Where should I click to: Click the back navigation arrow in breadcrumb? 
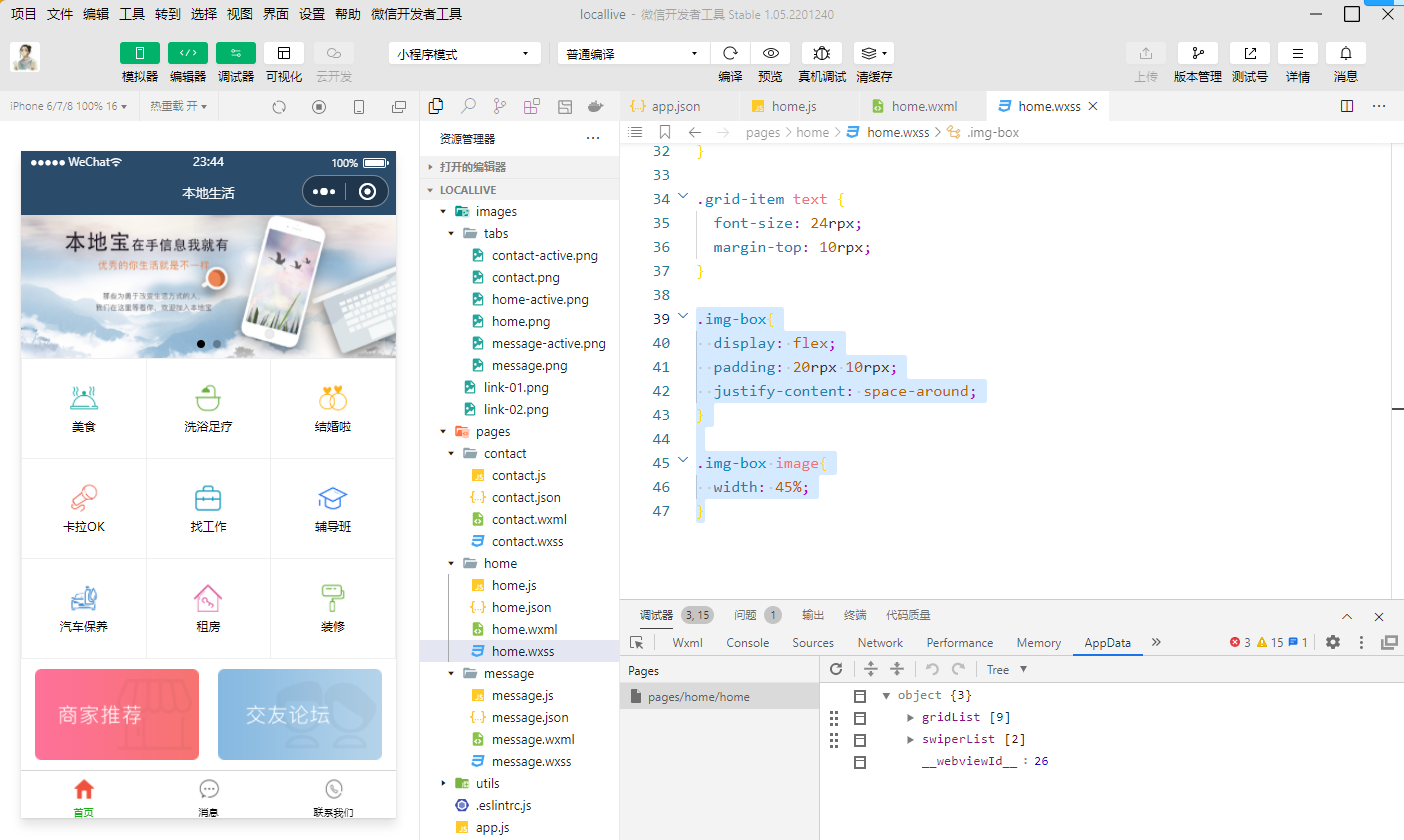click(x=695, y=132)
